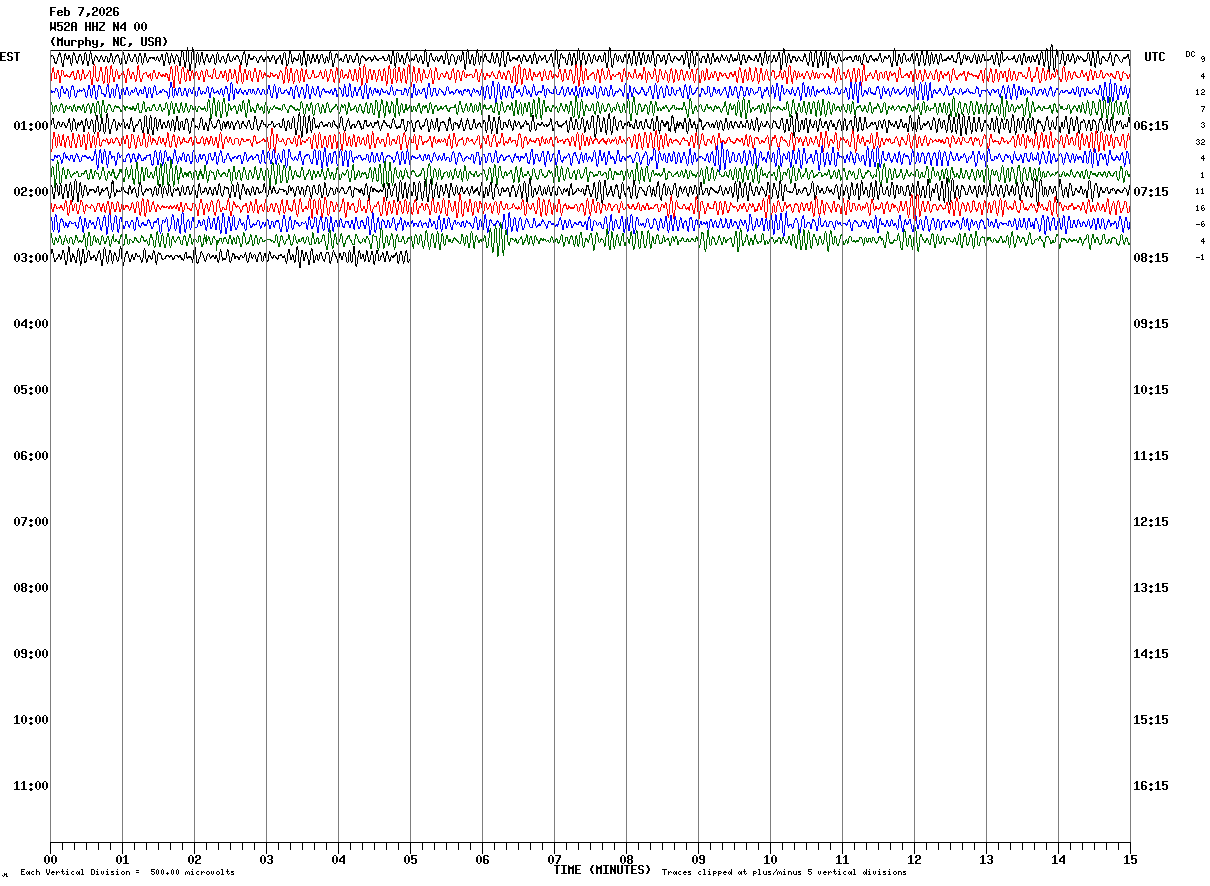The width and height of the screenshot is (1210, 886).
Task: Click the "UTC" time zone header
Action: pyautogui.click(x=1155, y=57)
